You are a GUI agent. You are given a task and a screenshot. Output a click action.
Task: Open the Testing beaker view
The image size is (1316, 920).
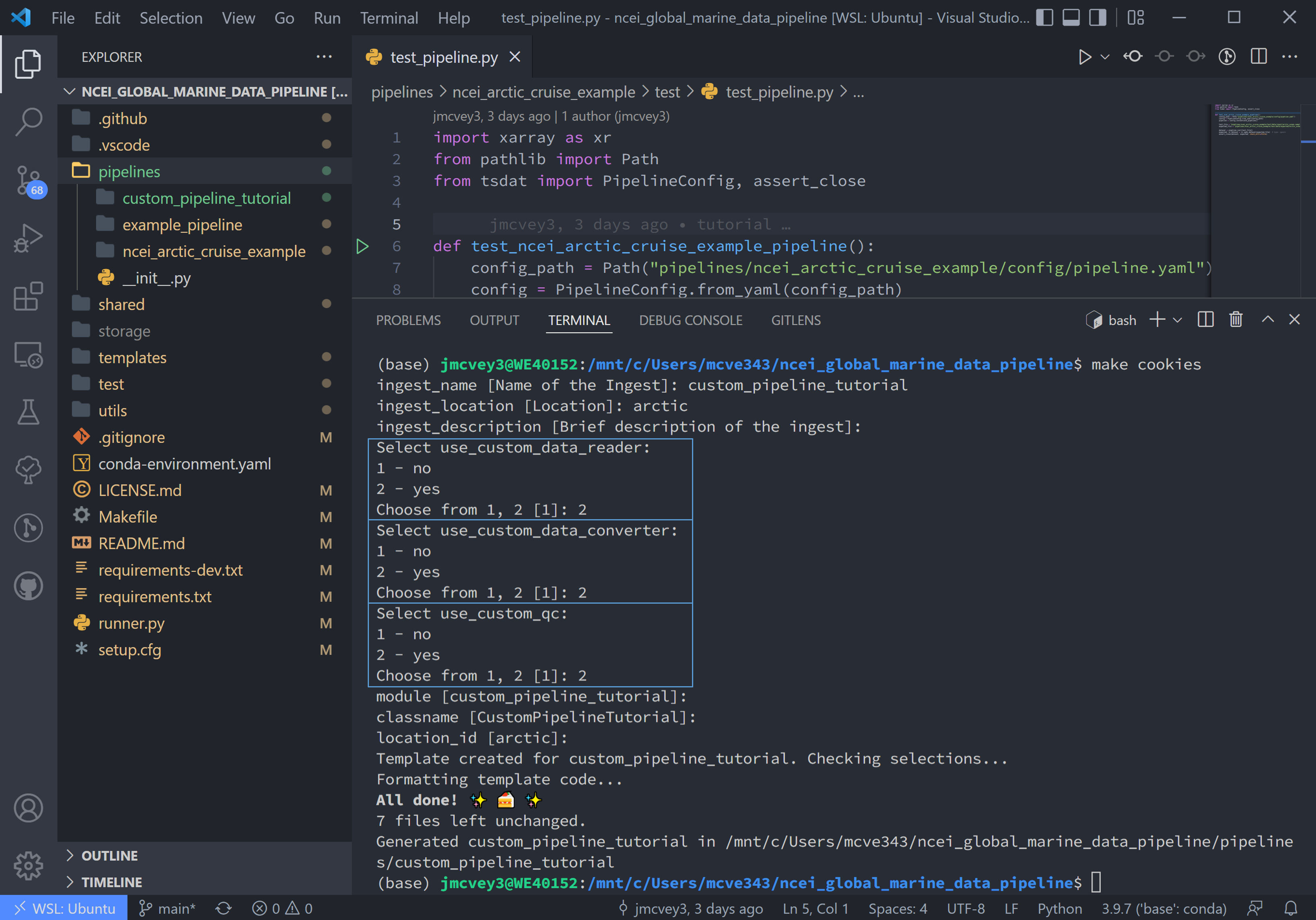(28, 412)
